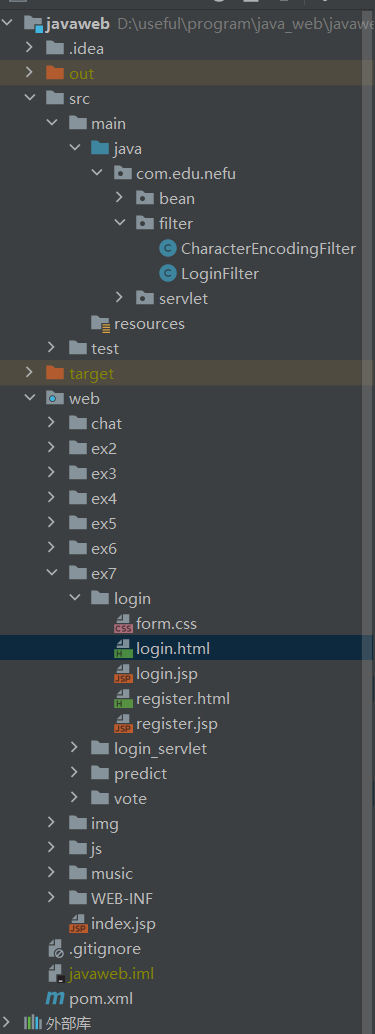Click the .gitignore file icon
Screen dimensions: 375x1034
(x=55, y=949)
